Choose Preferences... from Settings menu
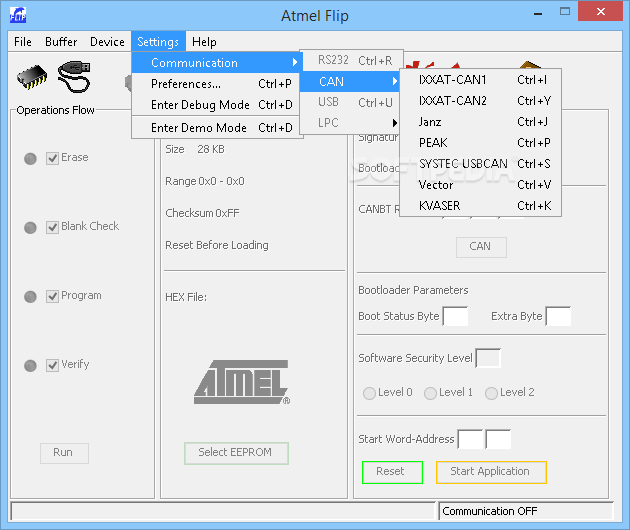Image resolution: width=630 pixels, height=530 pixels. [x=217, y=84]
